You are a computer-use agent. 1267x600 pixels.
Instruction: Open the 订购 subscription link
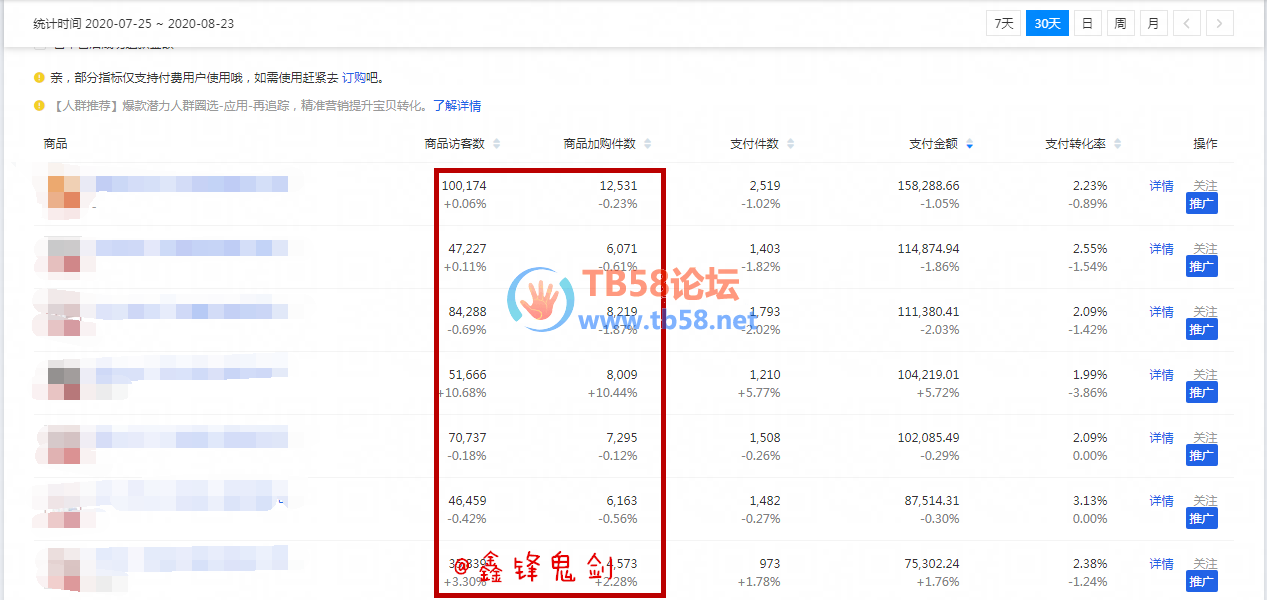point(353,77)
